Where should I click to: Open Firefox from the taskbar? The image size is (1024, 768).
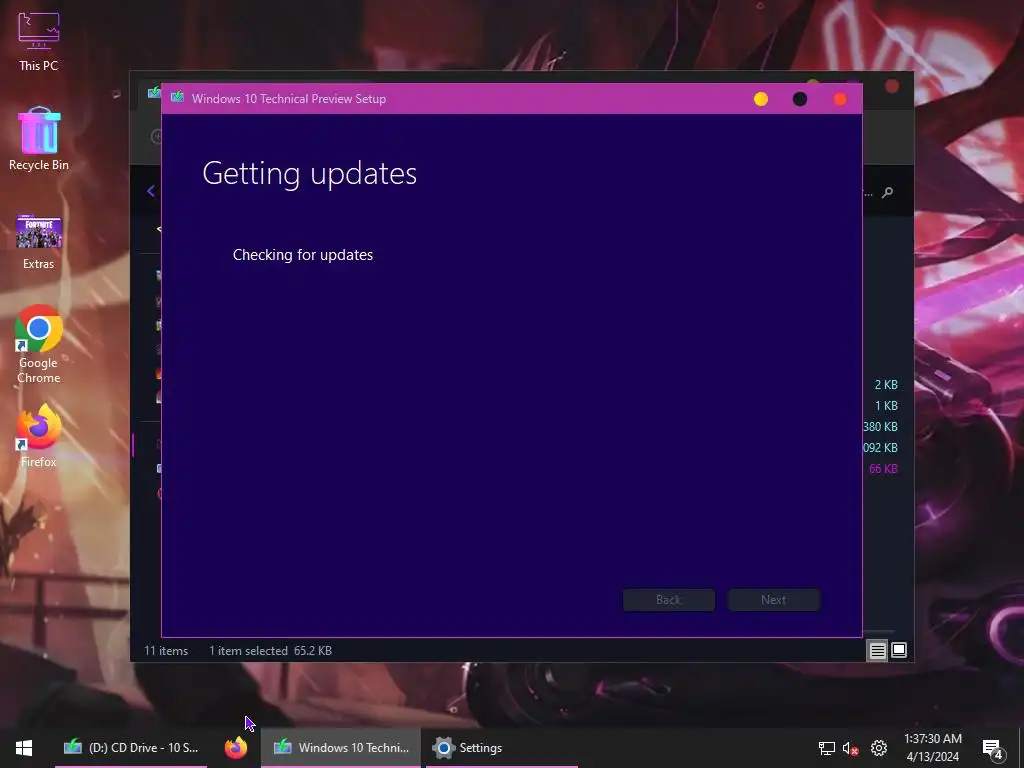(x=236, y=748)
